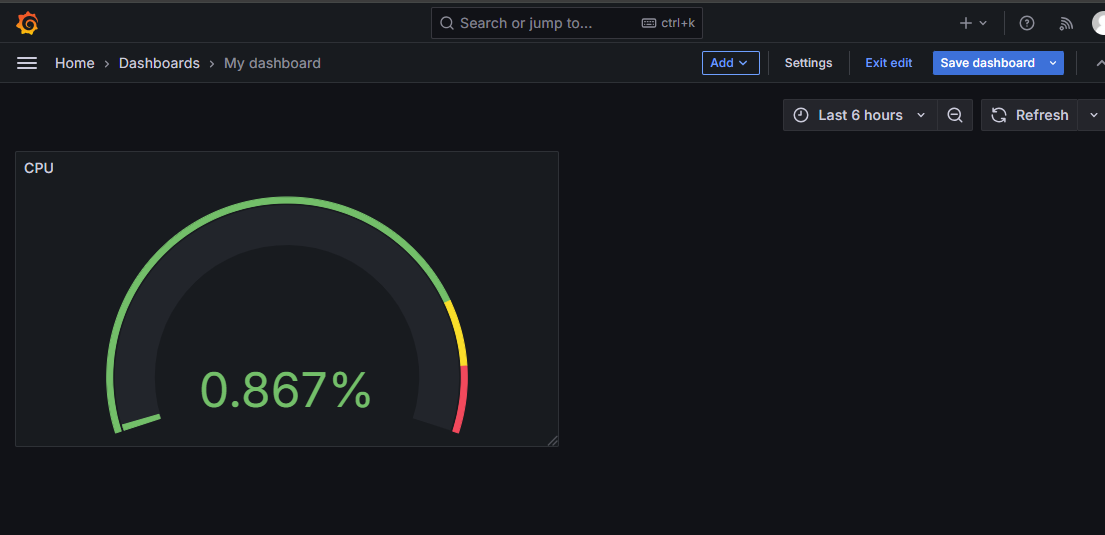
Task: Click Exit edit
Action: (x=889, y=63)
